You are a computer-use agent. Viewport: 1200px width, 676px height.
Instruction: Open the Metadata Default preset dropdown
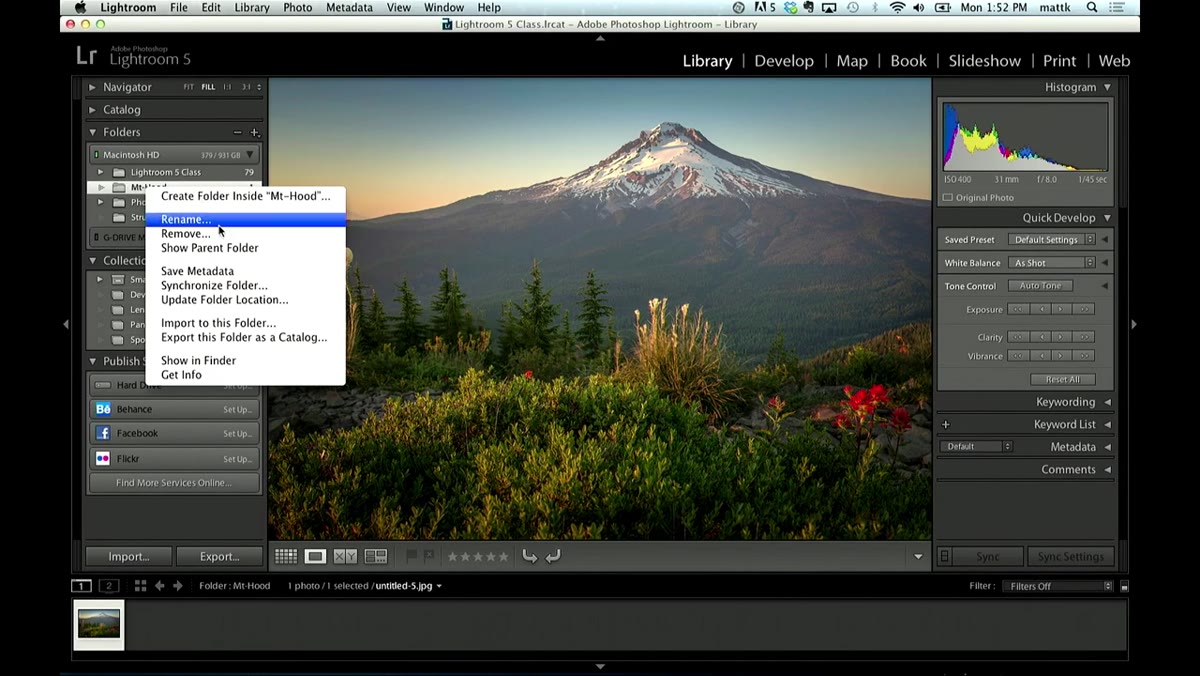pos(977,447)
